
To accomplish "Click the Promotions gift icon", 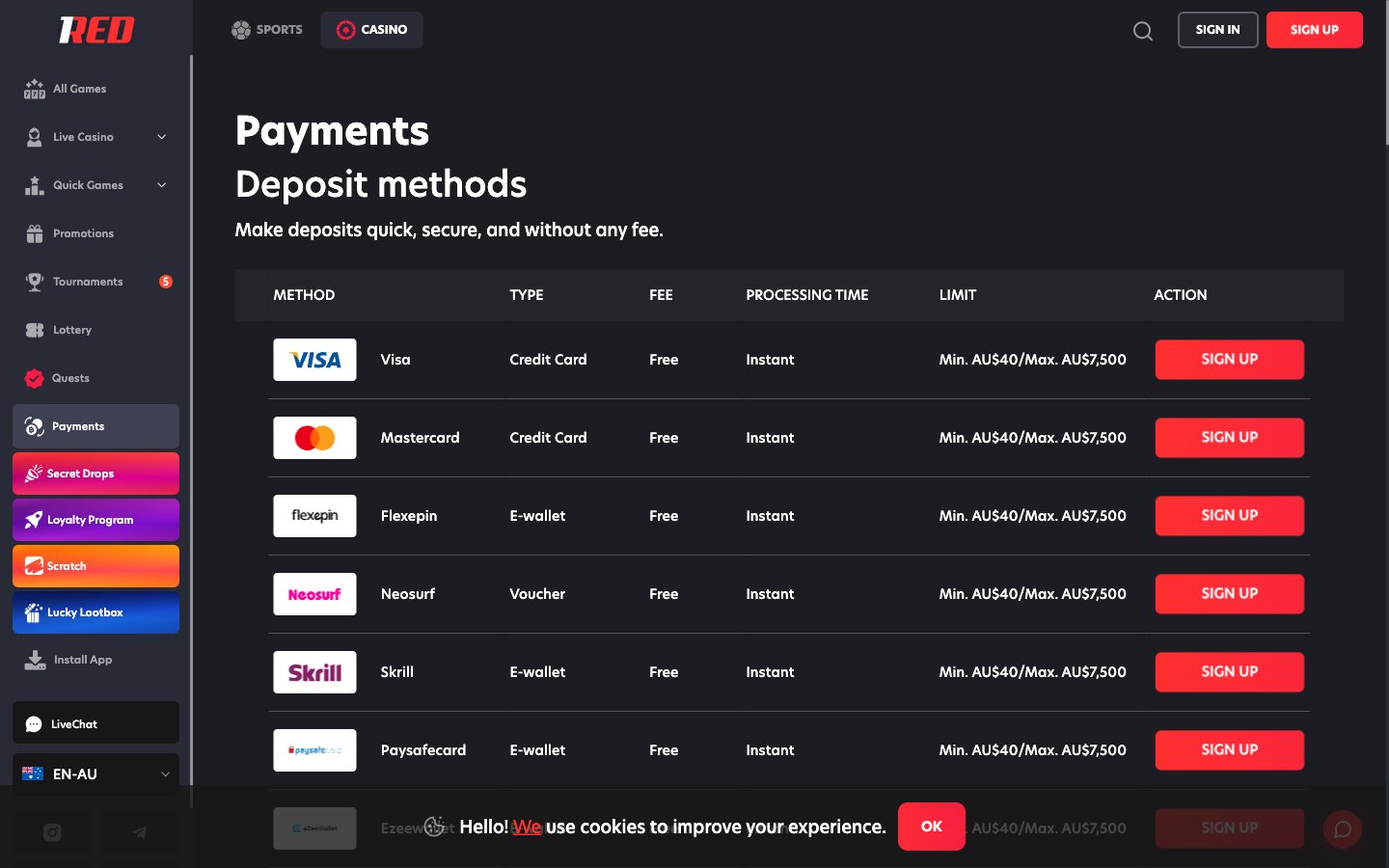I will pyautogui.click(x=35, y=233).
